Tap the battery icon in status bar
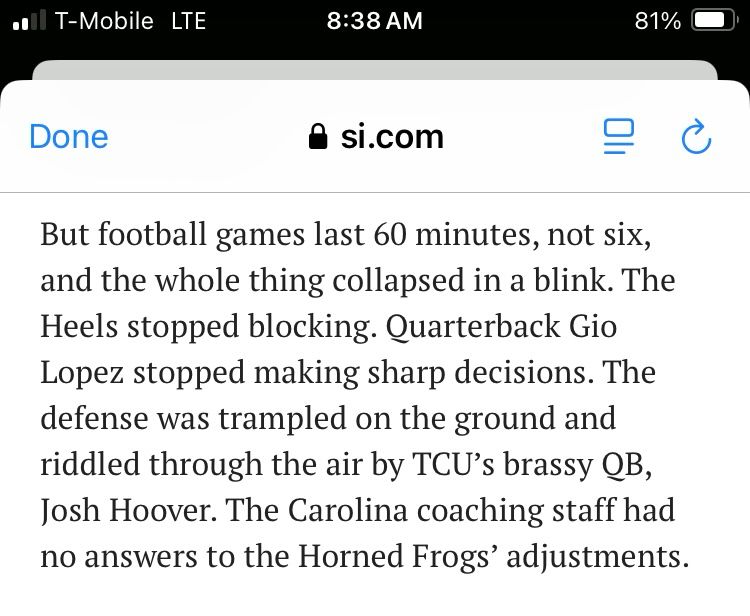 coord(715,21)
